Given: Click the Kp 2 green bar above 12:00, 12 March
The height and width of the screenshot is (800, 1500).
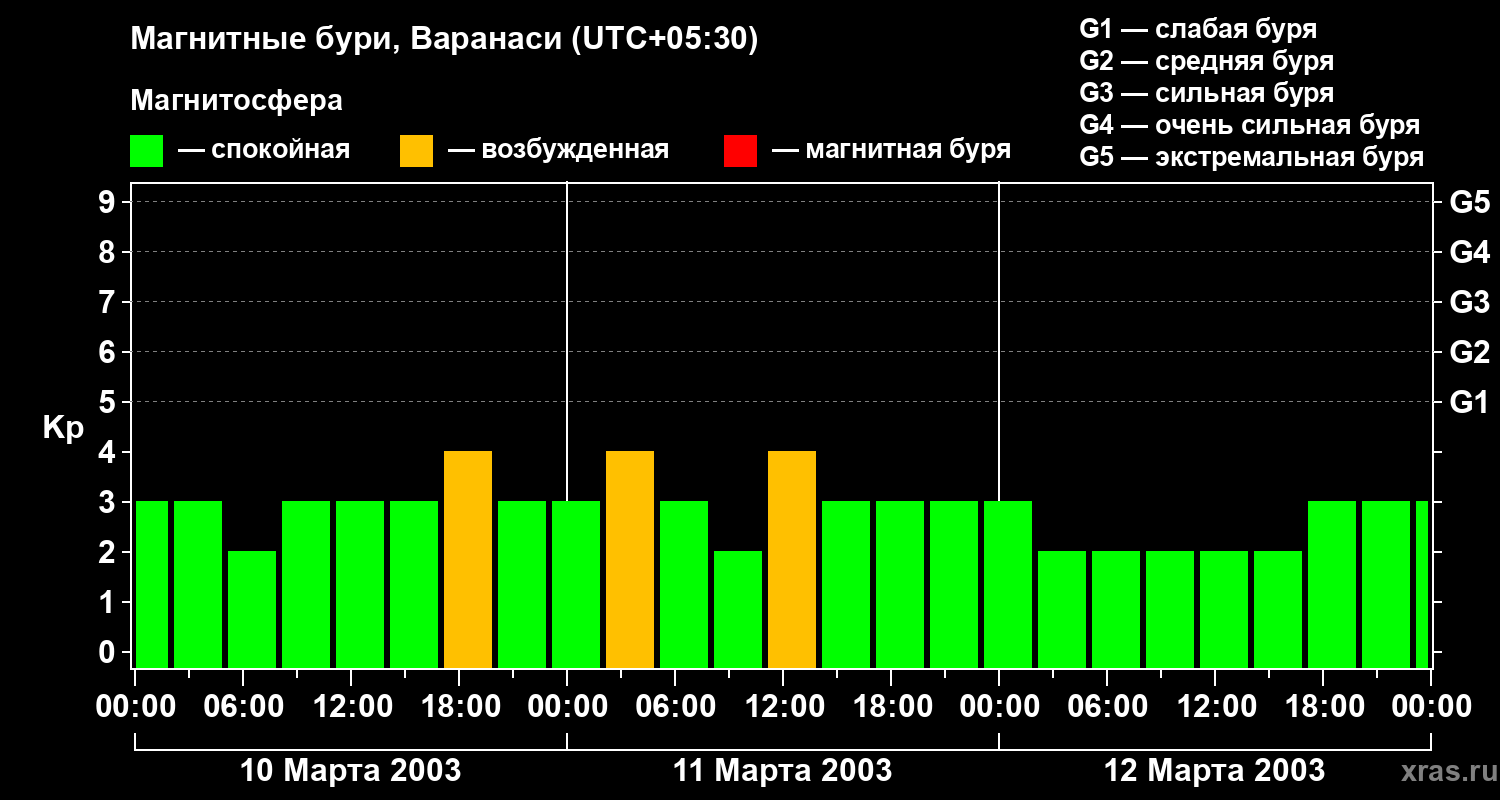Looking at the screenshot, I should point(1224,610).
